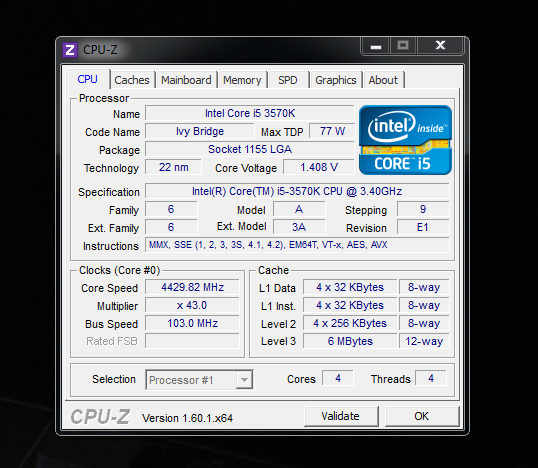Click the Core Voltage value 1.408 V
This screenshot has width=538, height=468.
pos(319,167)
